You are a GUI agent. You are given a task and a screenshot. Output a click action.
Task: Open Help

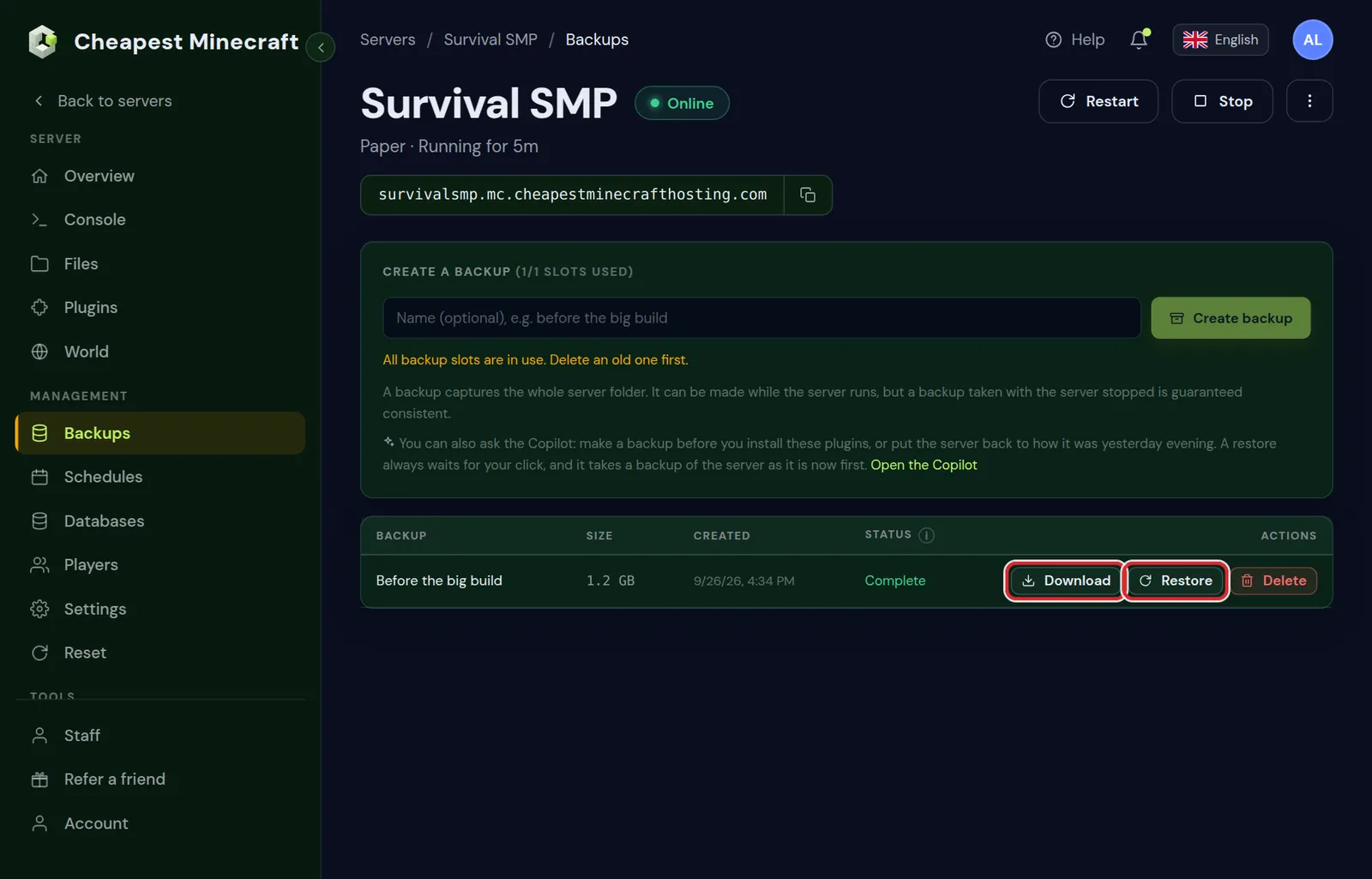pos(1075,39)
